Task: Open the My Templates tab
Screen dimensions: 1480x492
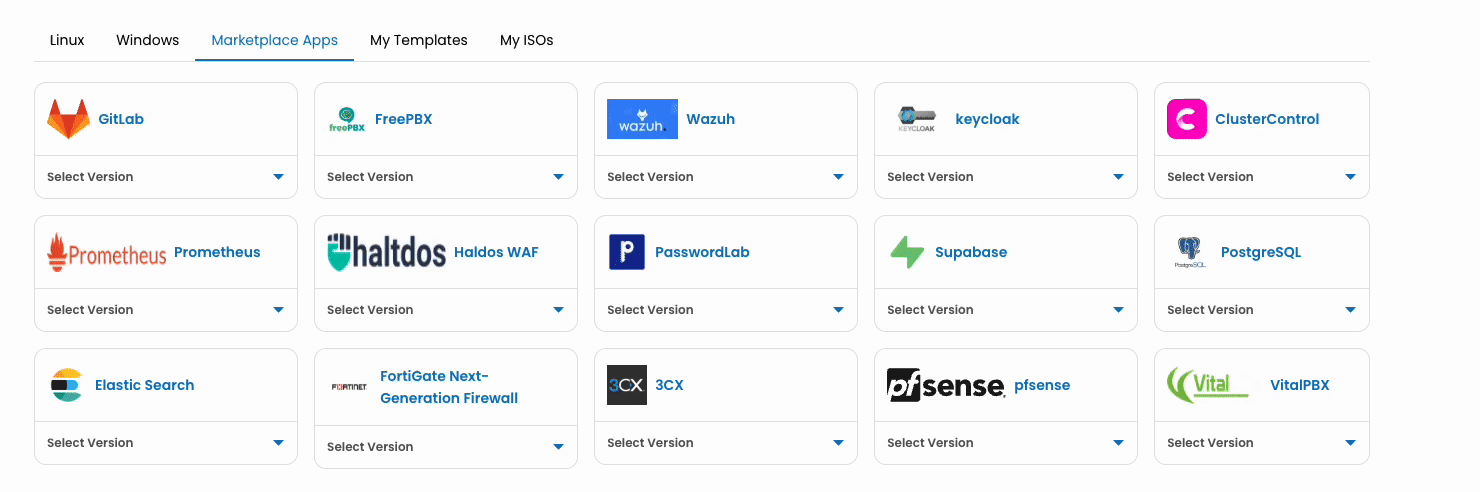Action: [419, 40]
